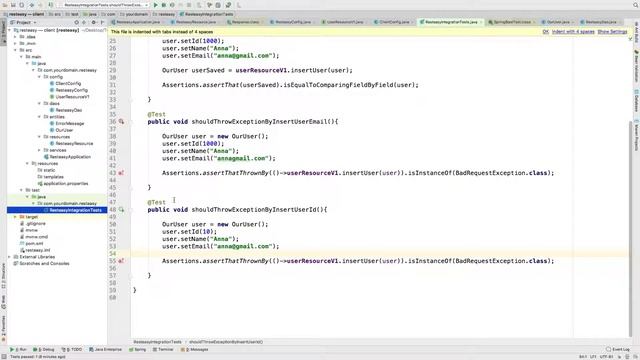Open the Search Everywhere magnifier icon

pyautogui.click(x=636, y=5)
